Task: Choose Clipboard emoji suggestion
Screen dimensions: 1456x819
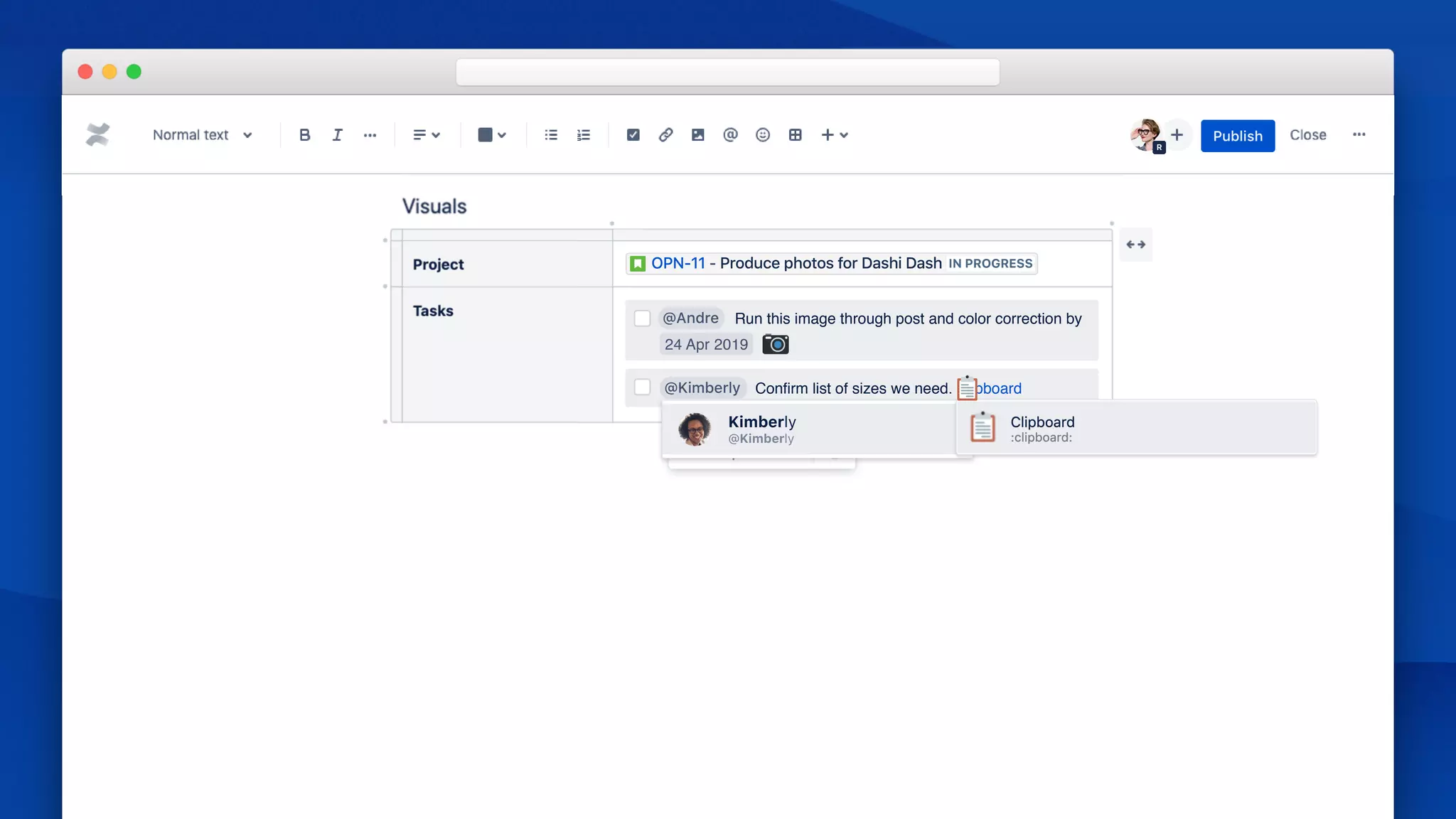Action: (x=1042, y=429)
